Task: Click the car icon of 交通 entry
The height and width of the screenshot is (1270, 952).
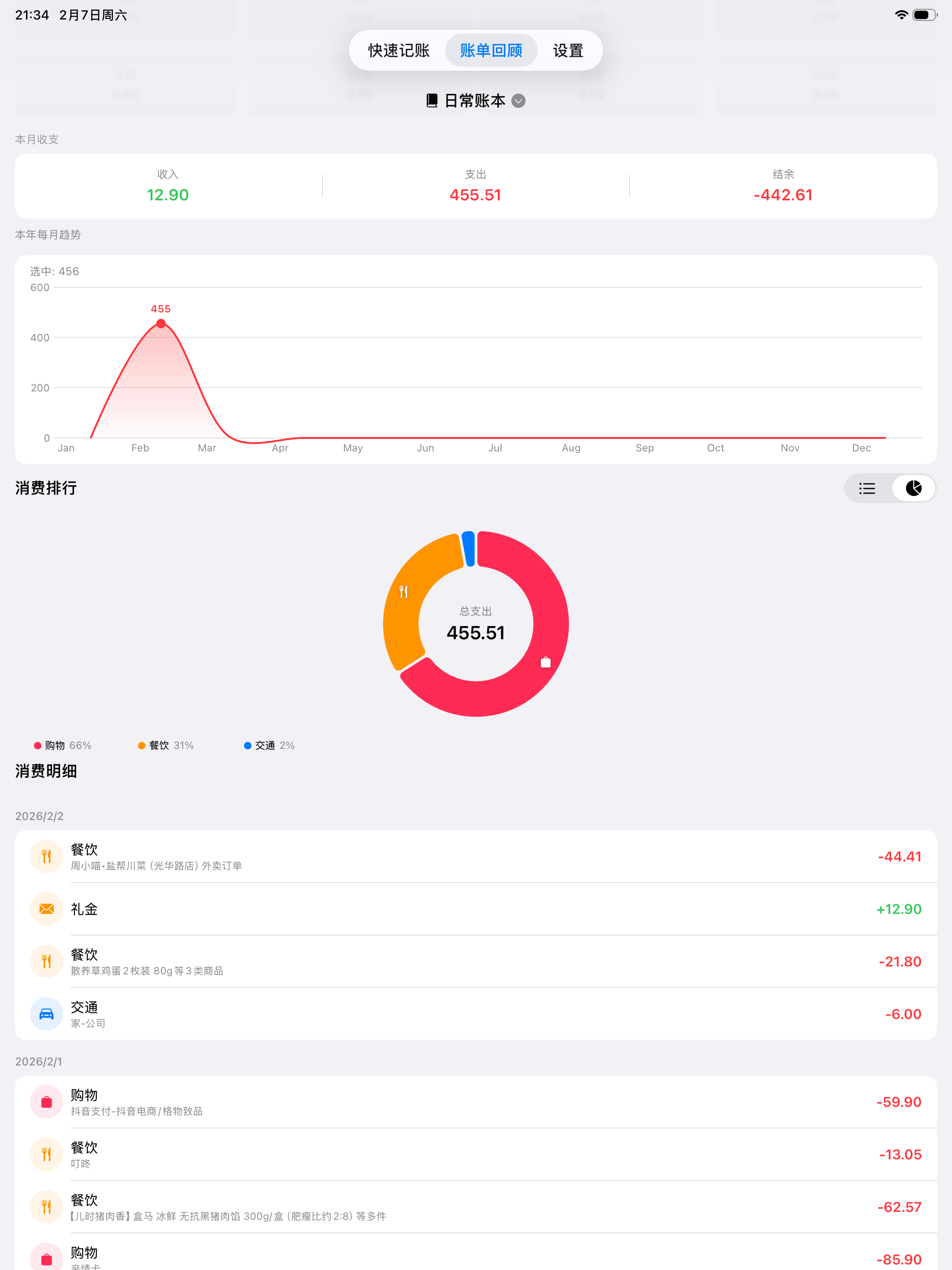Action: pos(46,1014)
